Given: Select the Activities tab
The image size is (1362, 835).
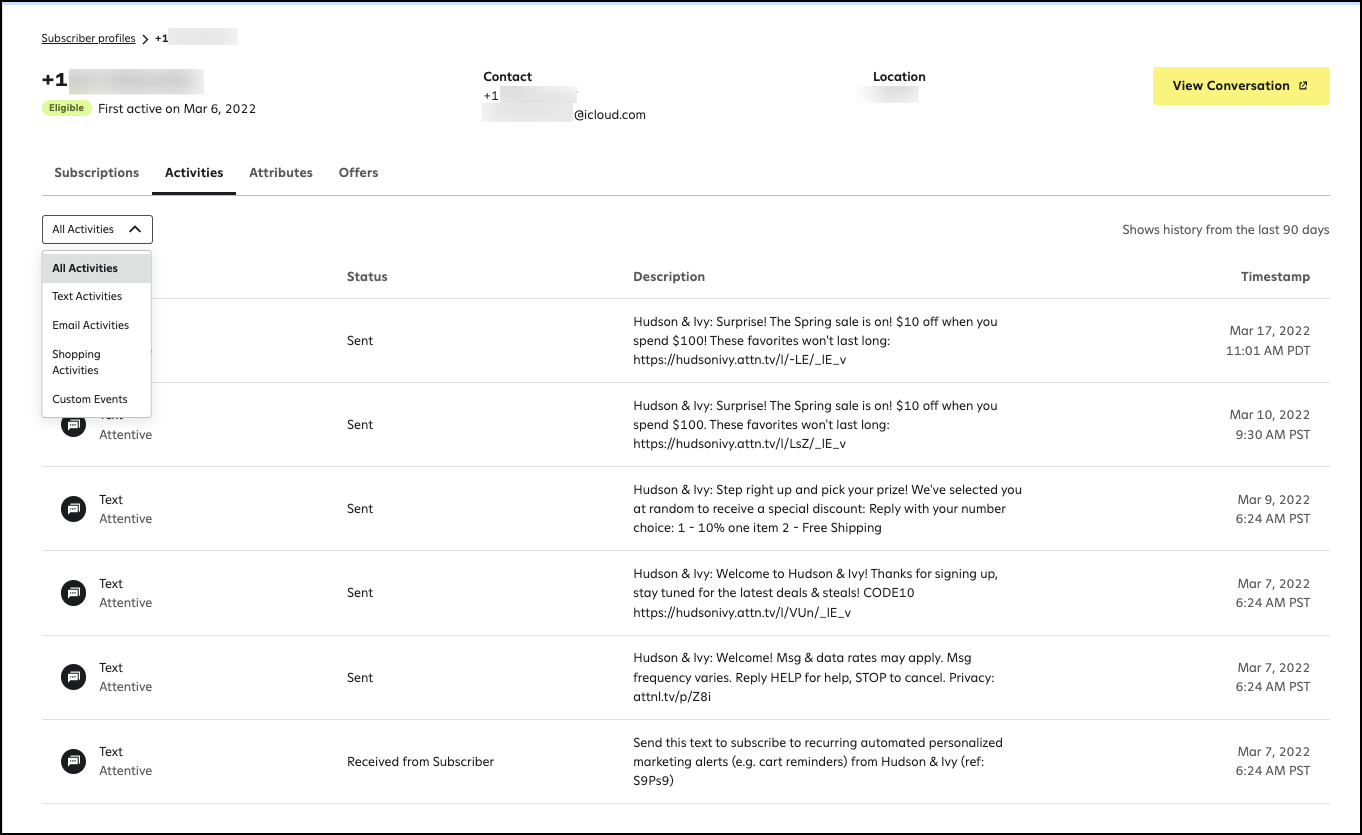Looking at the screenshot, I should coord(194,173).
